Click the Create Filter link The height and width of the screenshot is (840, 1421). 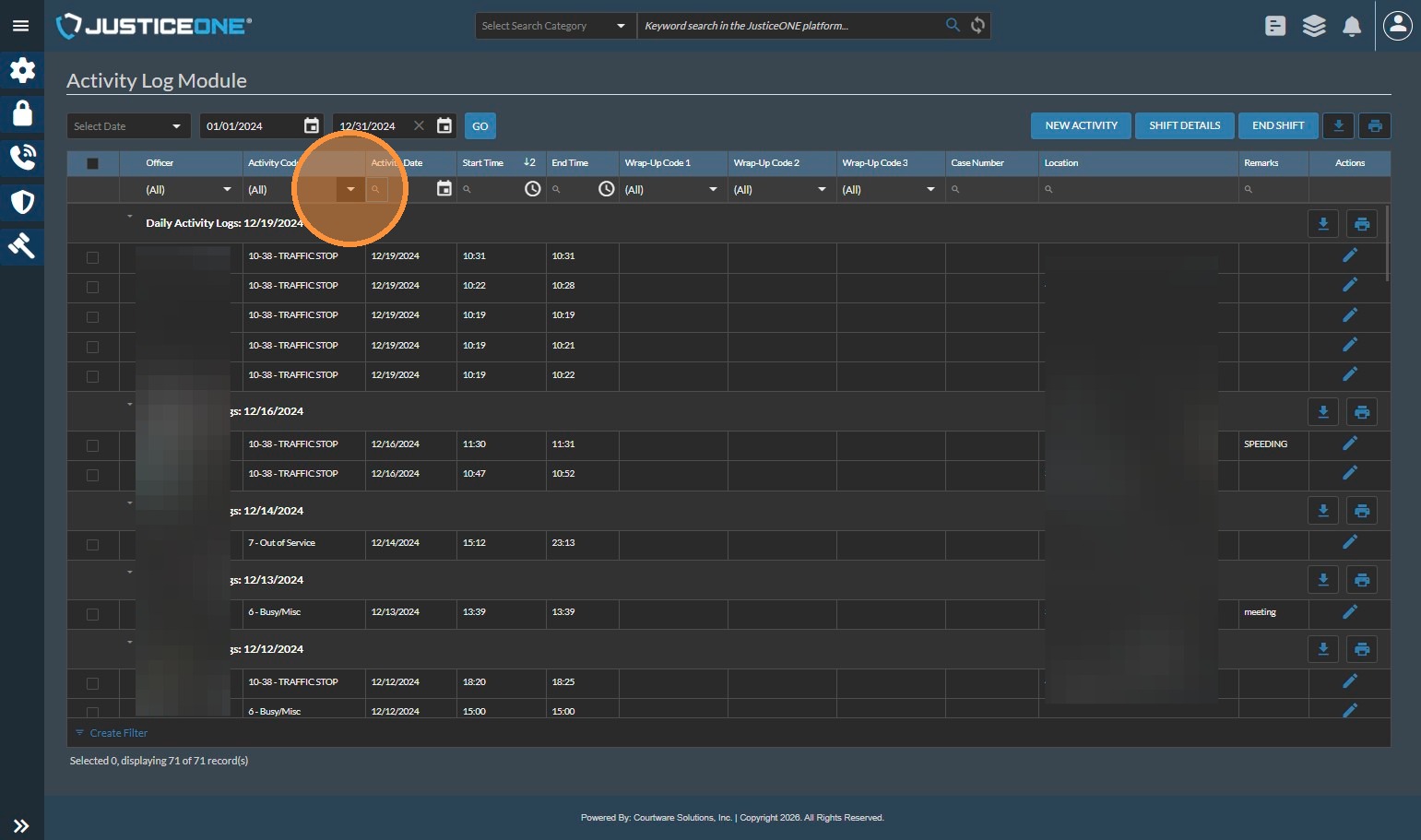pos(118,733)
